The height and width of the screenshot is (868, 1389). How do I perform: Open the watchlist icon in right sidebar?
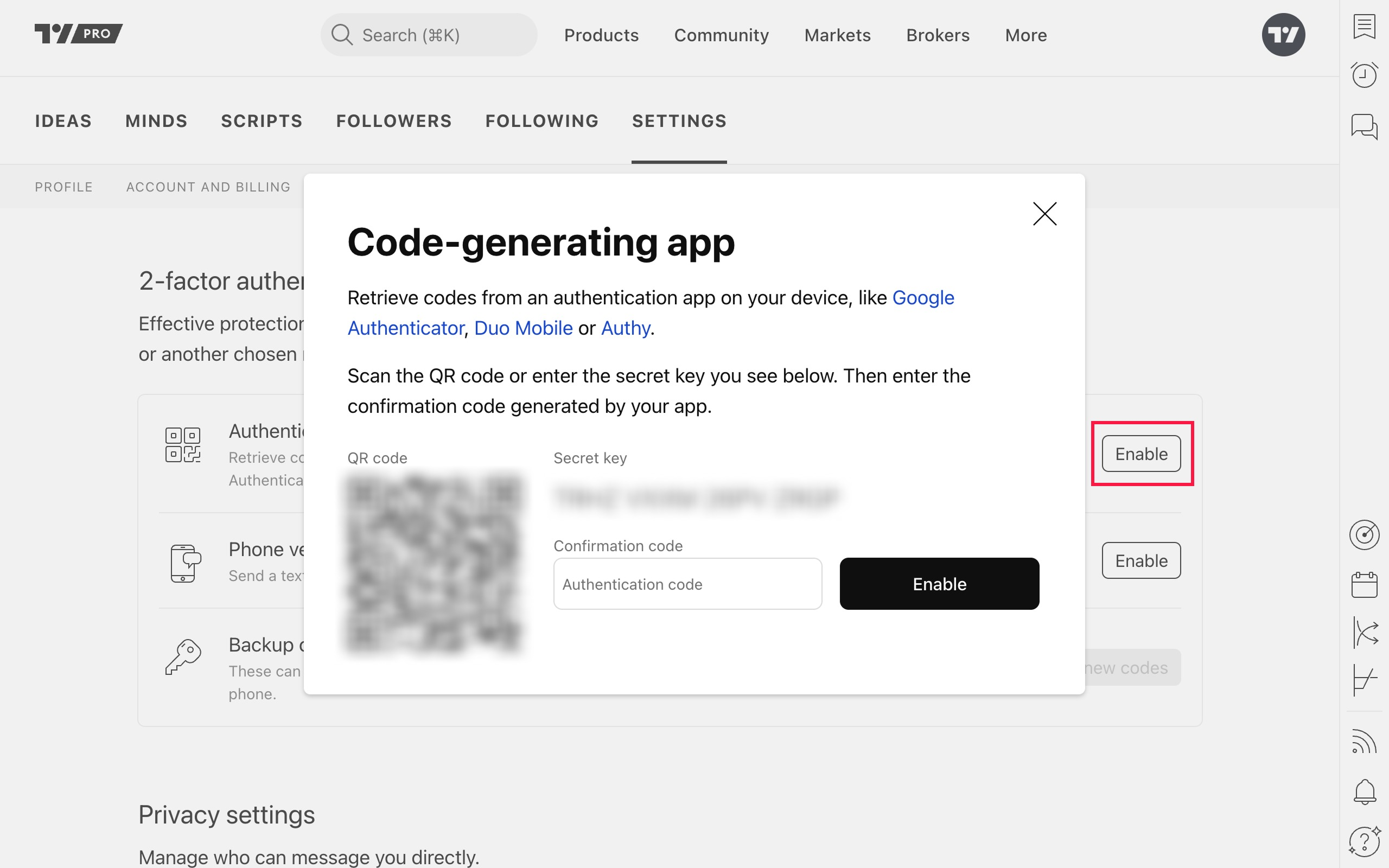click(1363, 27)
